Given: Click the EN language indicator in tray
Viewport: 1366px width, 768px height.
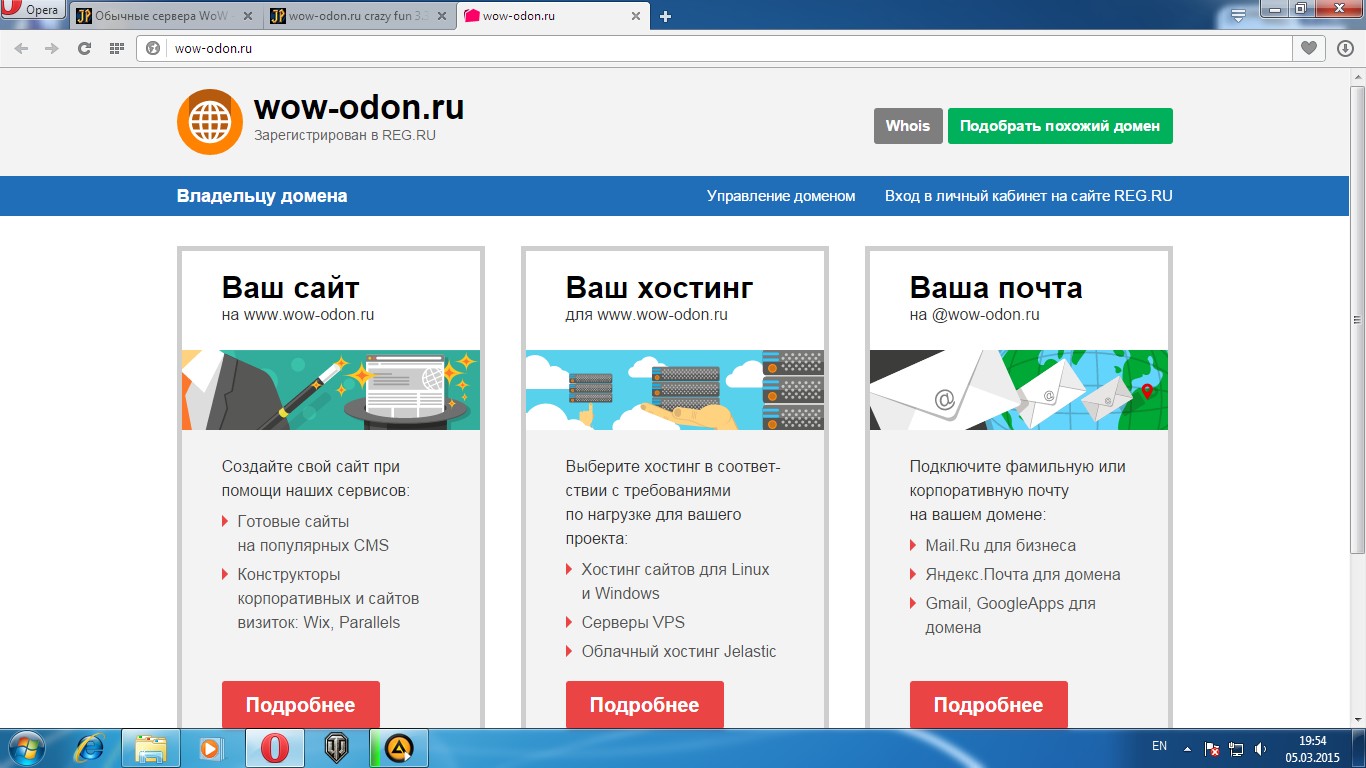Looking at the screenshot, I should click(x=1159, y=746).
